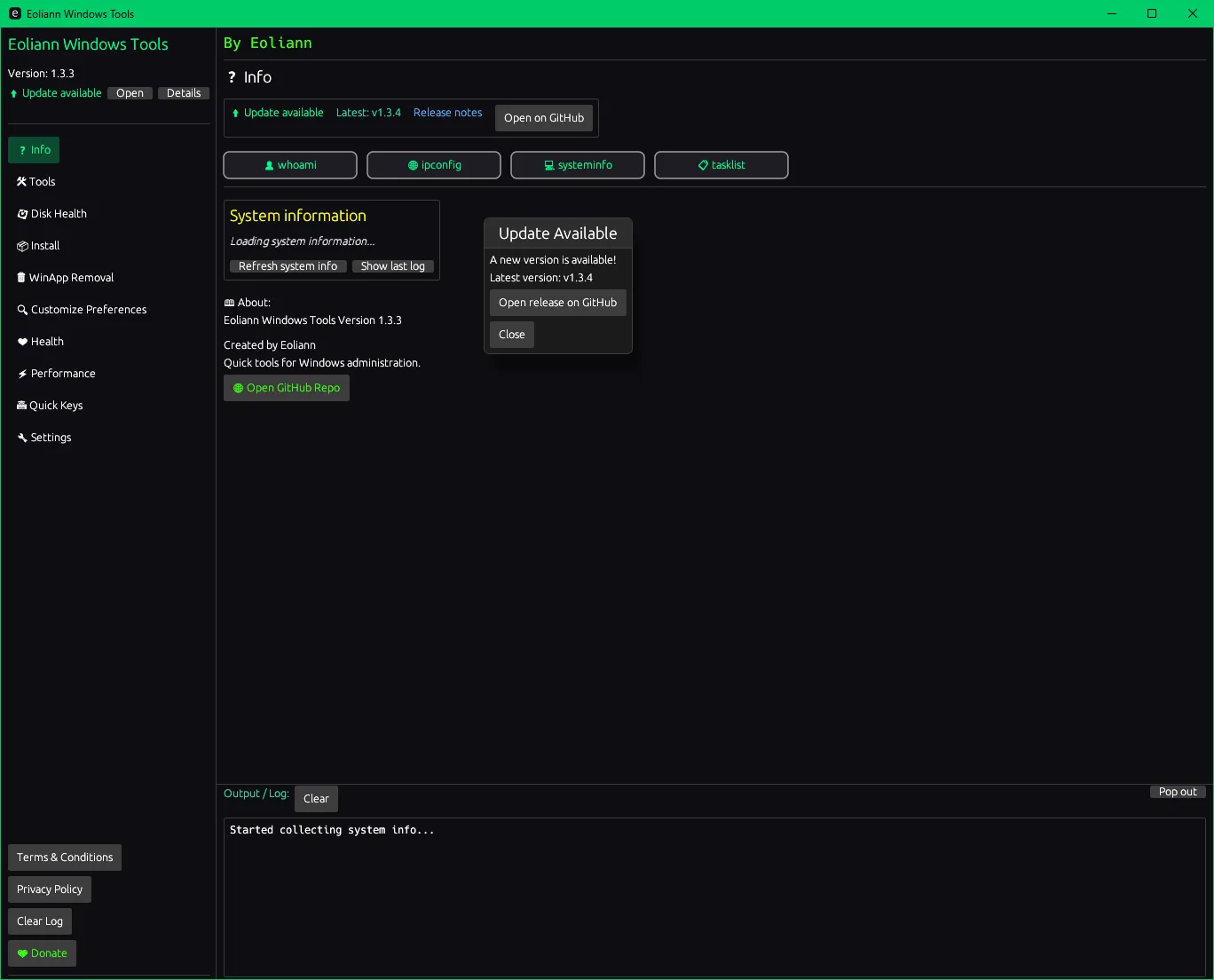The width and height of the screenshot is (1214, 980).
Task: Switch to the Info tab
Action: coord(34,150)
